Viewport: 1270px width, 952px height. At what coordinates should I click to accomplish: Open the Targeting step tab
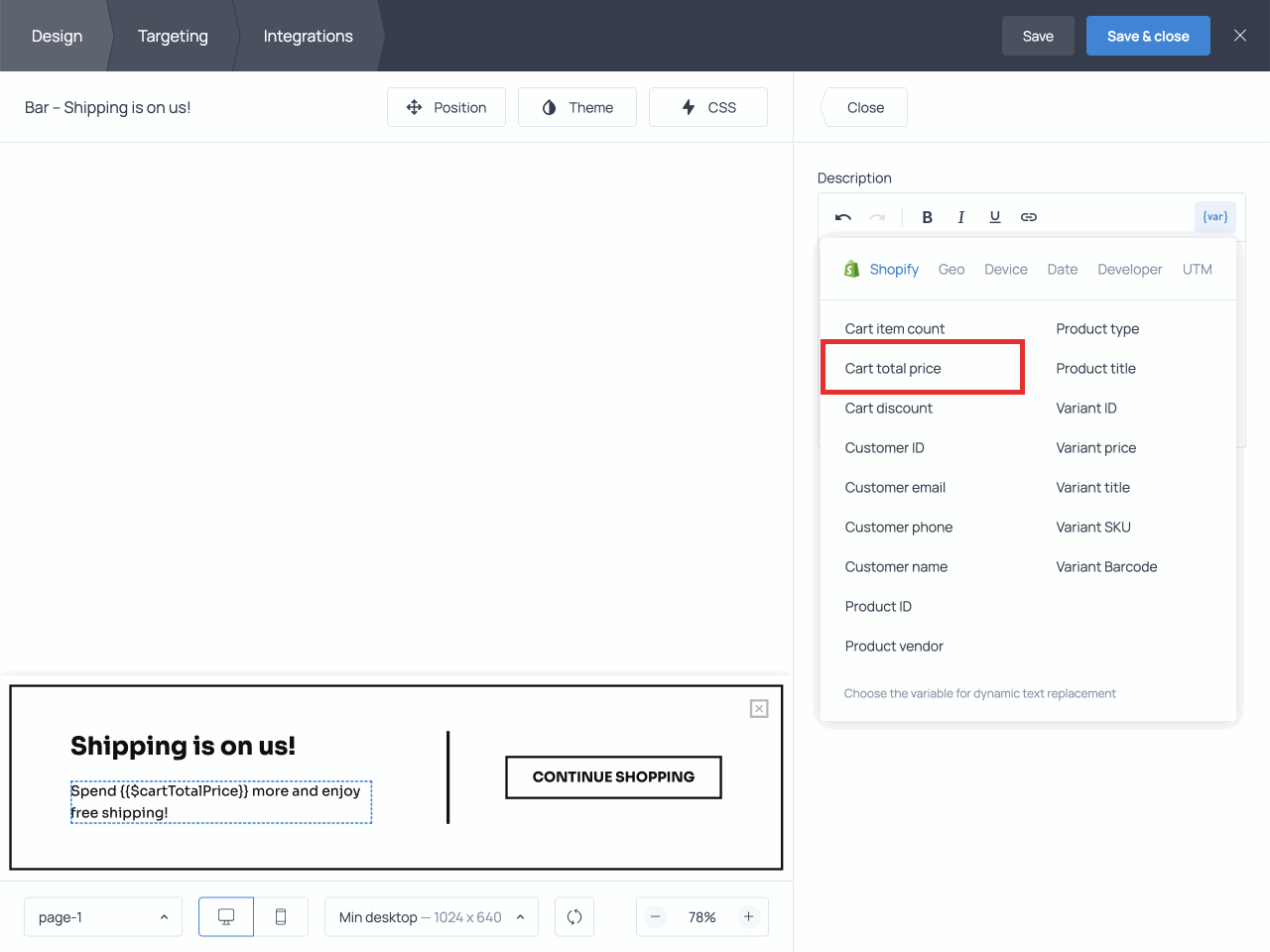[x=173, y=36]
